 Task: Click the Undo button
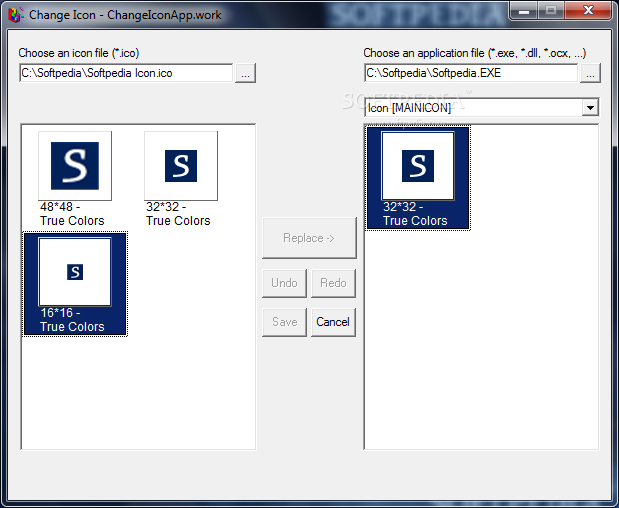tap(284, 283)
